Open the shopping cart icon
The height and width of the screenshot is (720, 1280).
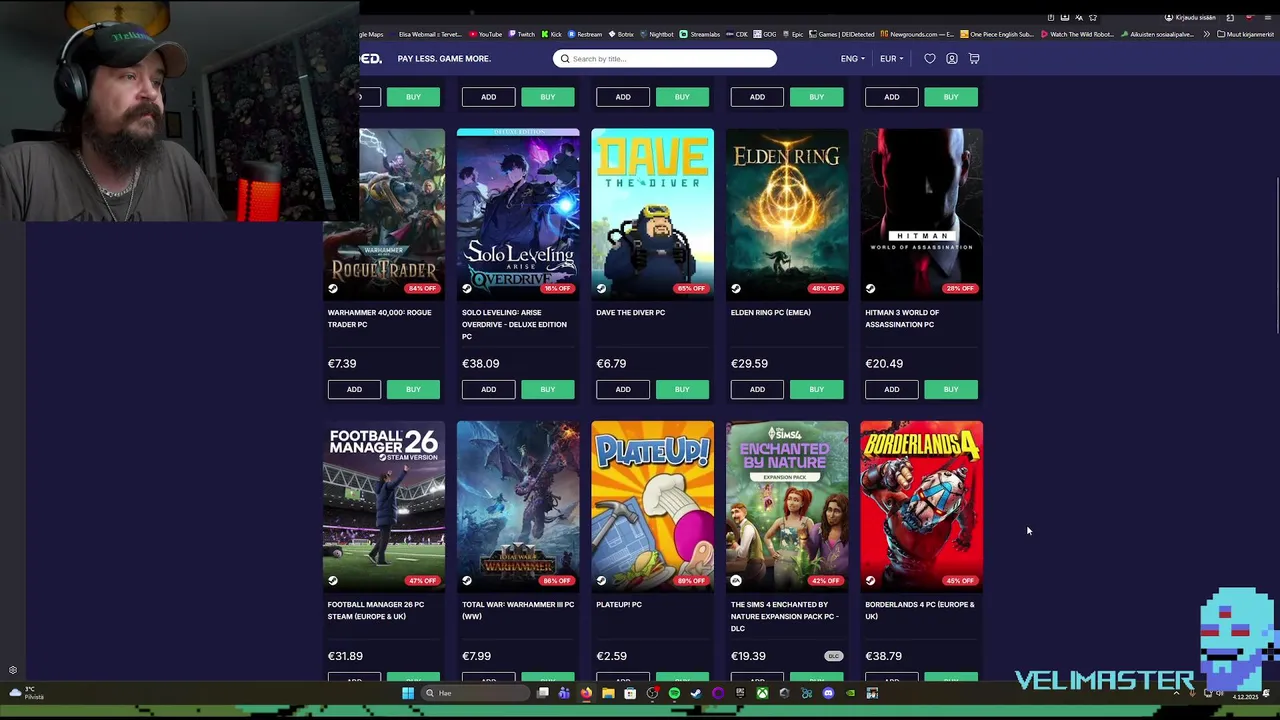click(x=974, y=59)
